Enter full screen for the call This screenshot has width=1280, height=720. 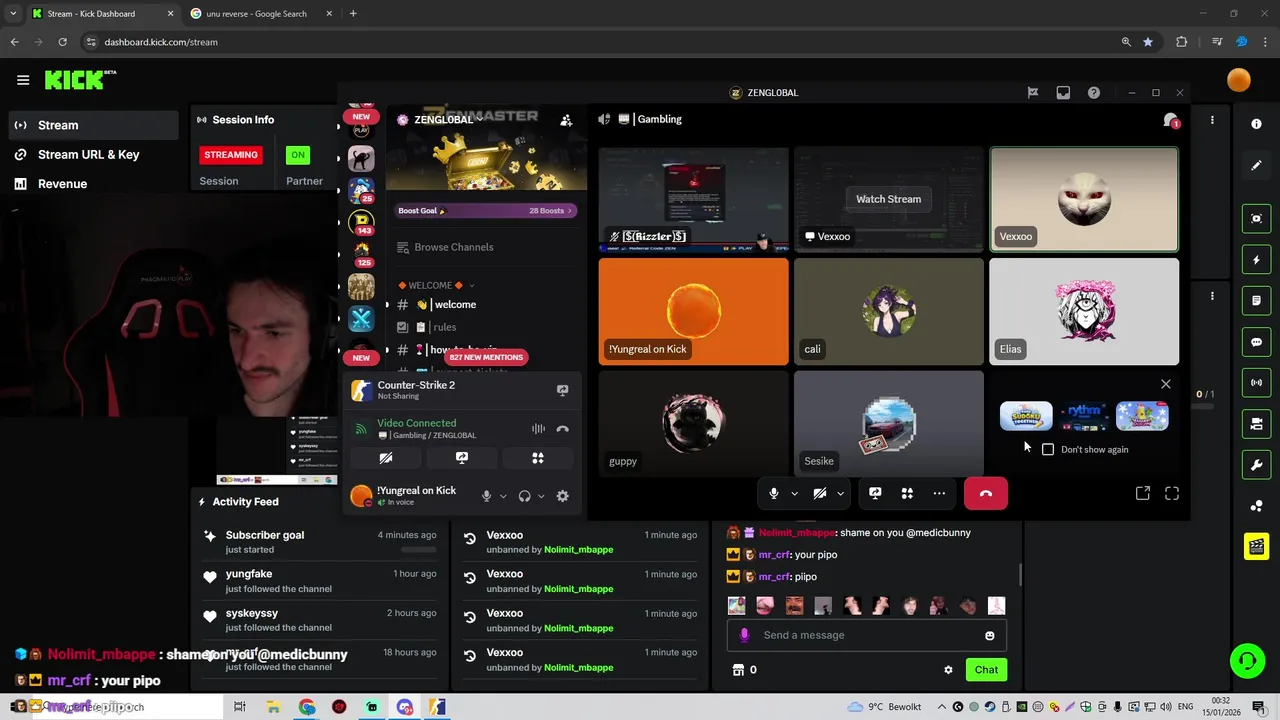click(1172, 493)
